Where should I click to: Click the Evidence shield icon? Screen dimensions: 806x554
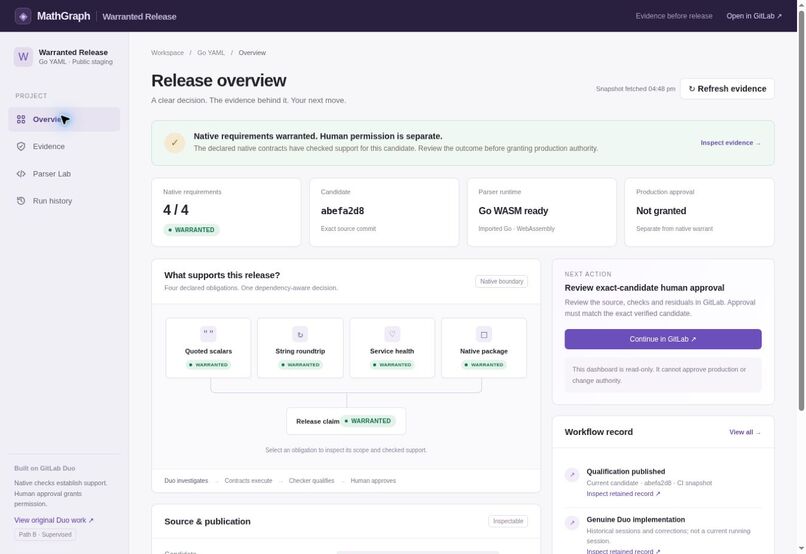(21, 146)
